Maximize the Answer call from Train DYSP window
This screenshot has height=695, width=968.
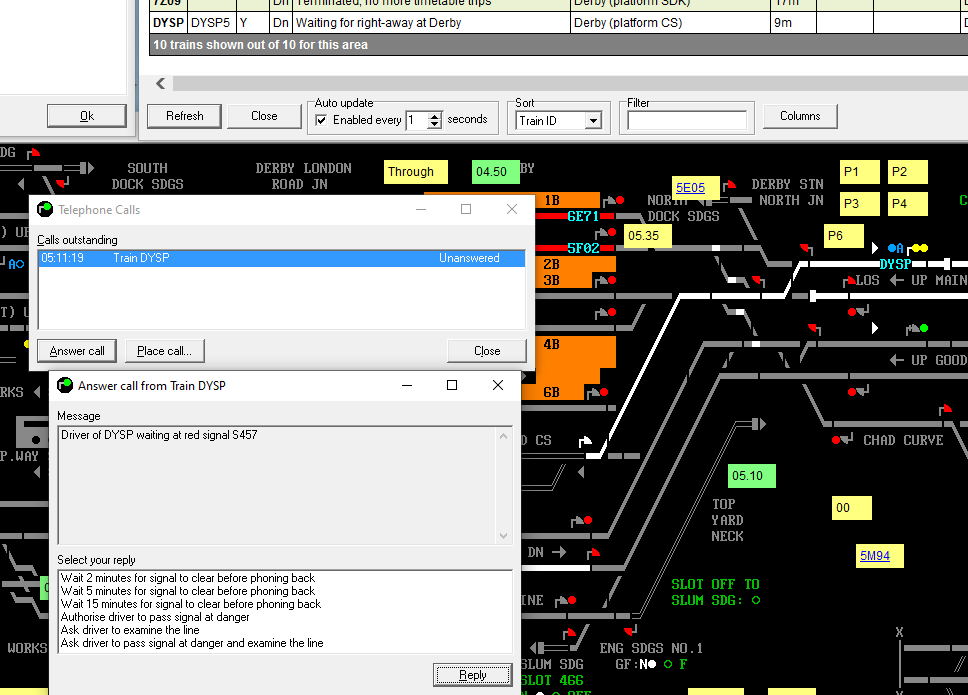(452, 385)
